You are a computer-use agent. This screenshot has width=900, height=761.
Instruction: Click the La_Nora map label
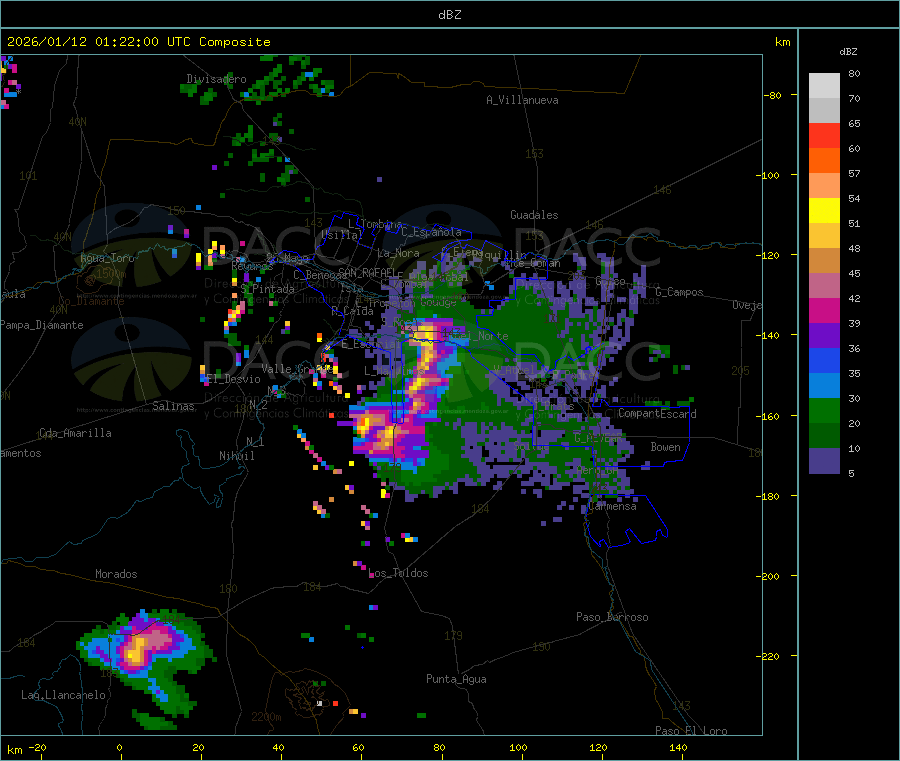(398, 253)
